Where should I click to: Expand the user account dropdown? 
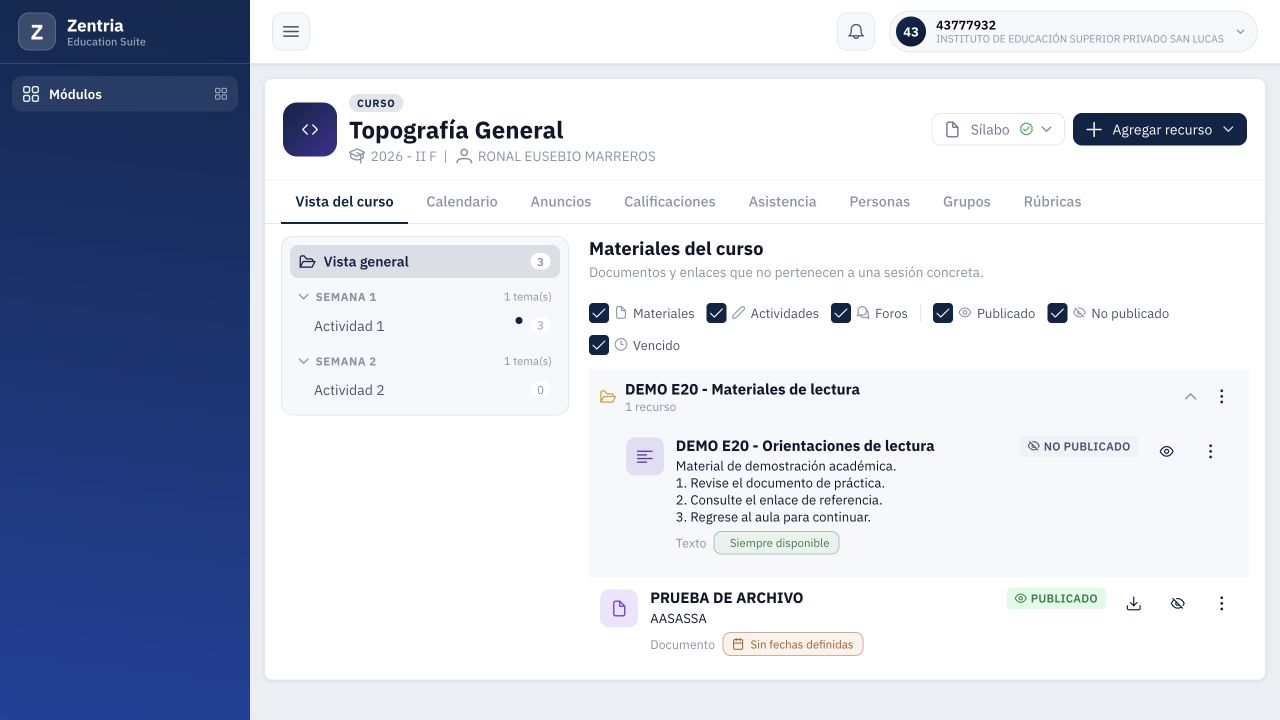click(x=1073, y=32)
